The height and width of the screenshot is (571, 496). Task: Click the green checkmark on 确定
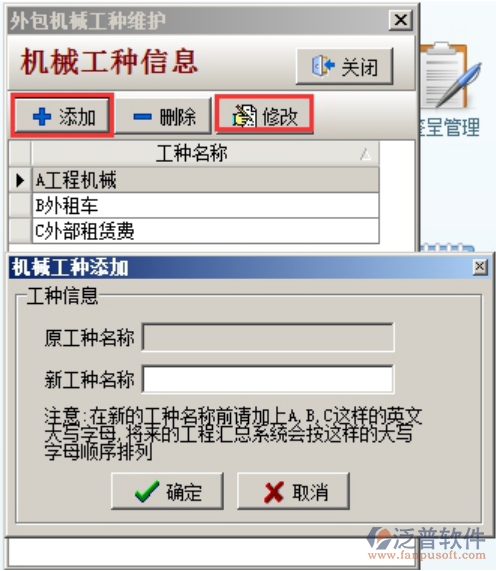pos(147,491)
